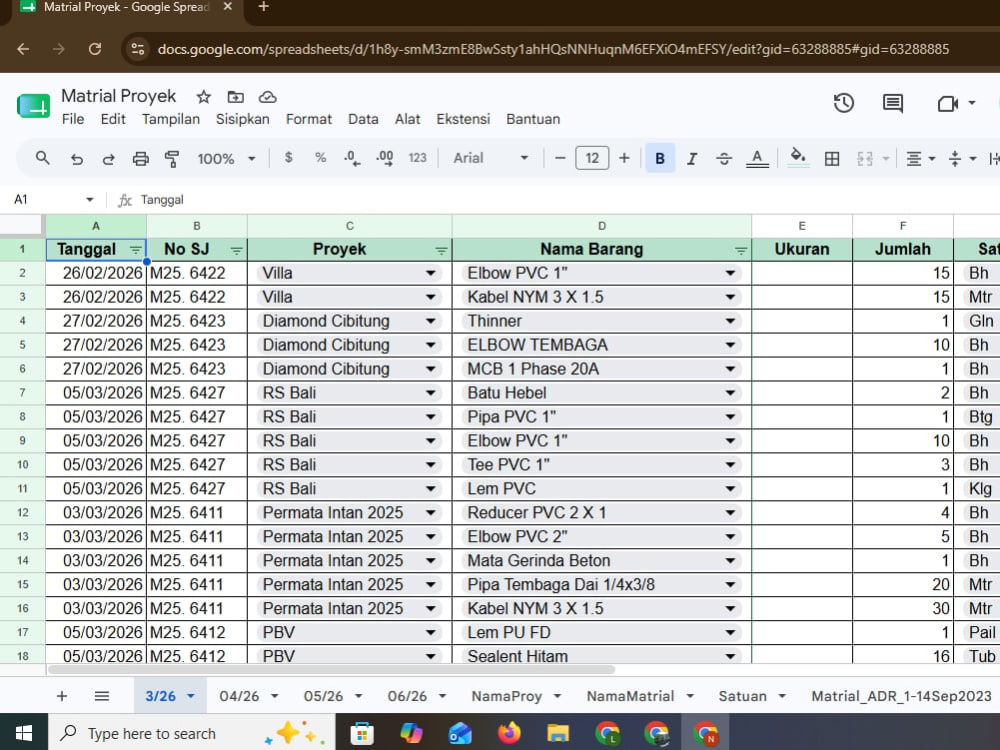Image resolution: width=1000 pixels, height=750 pixels.
Task: Switch to the 04/26 sheet tab
Action: 239,696
